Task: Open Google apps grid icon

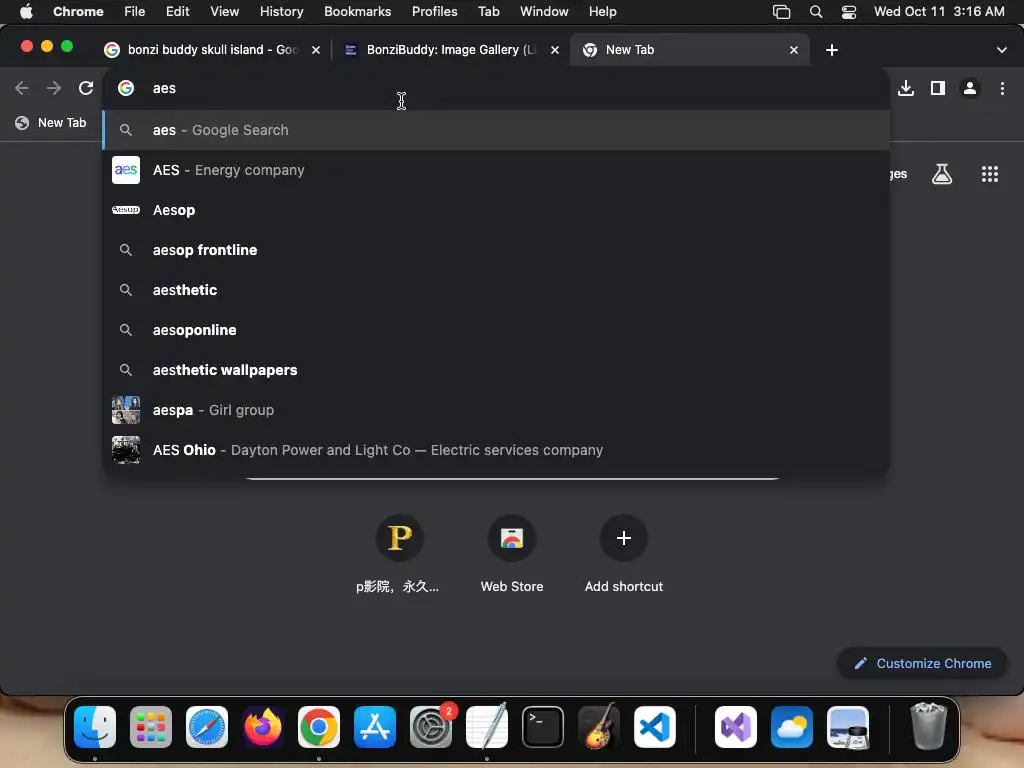Action: click(x=989, y=174)
